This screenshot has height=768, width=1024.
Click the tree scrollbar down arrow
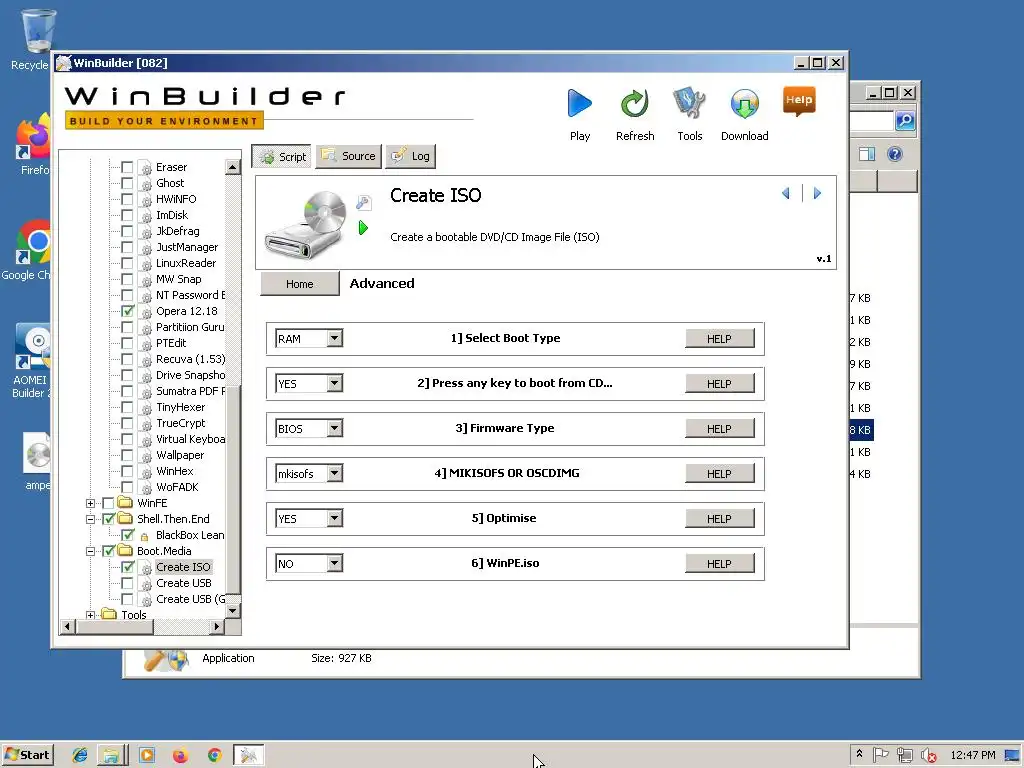point(232,611)
